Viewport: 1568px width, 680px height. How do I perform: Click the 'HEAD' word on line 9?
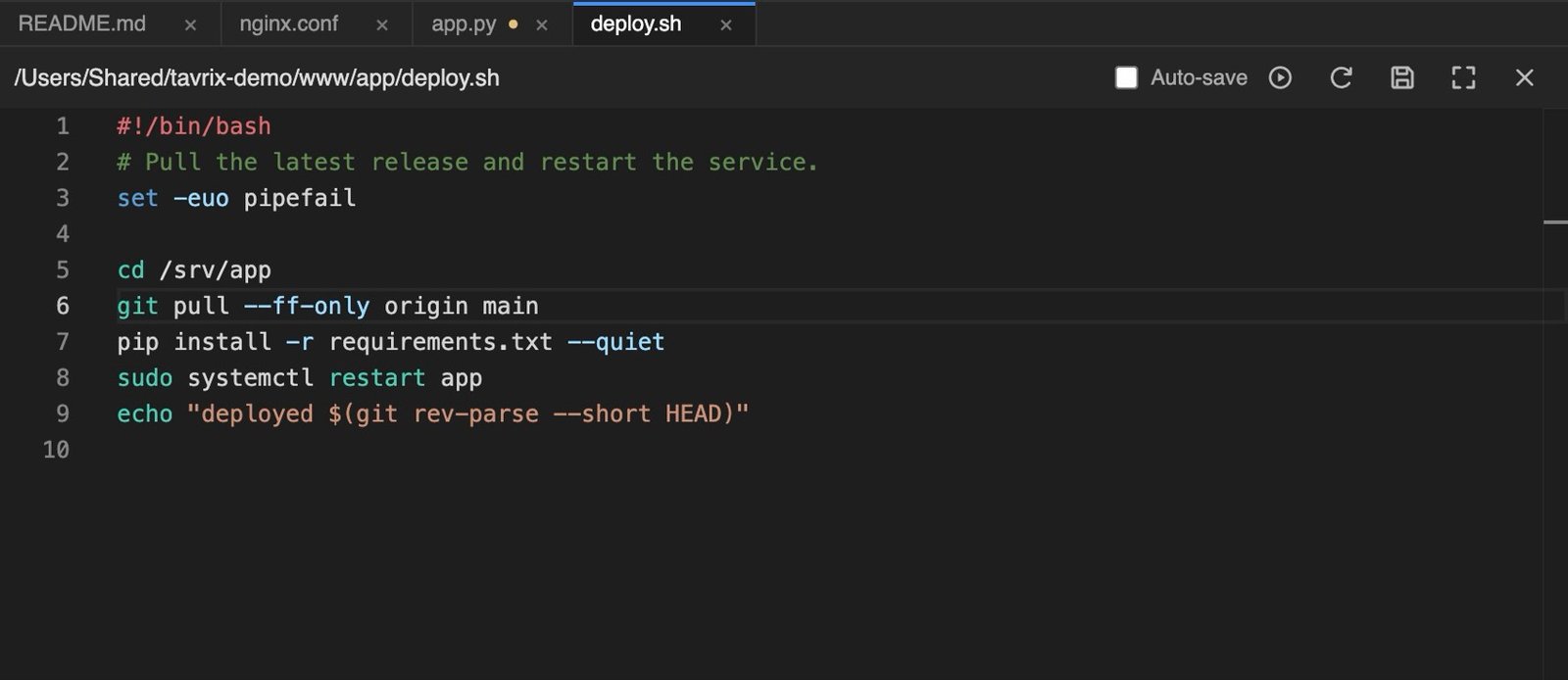(x=693, y=413)
